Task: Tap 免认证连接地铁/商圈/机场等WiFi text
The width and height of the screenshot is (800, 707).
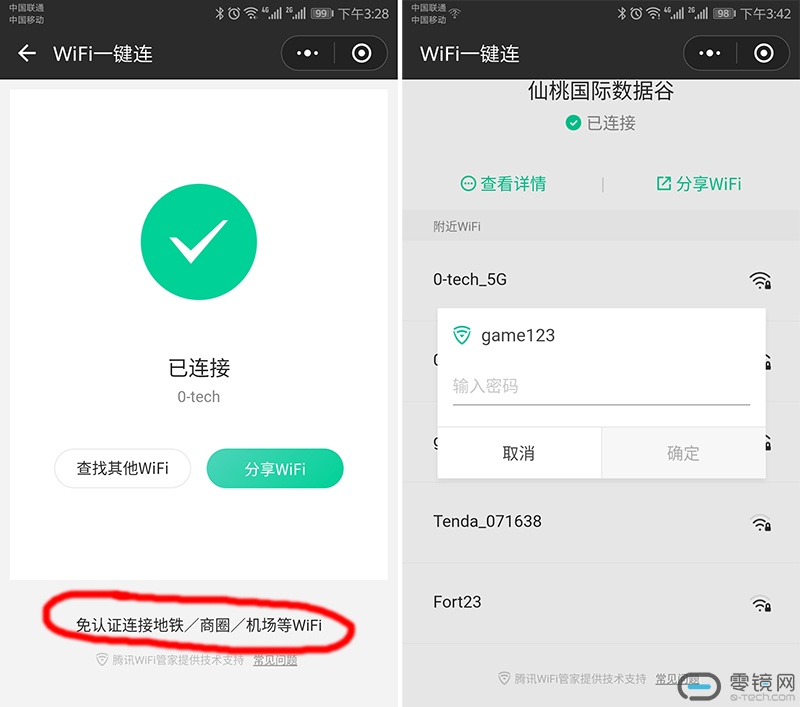Action: [199, 625]
